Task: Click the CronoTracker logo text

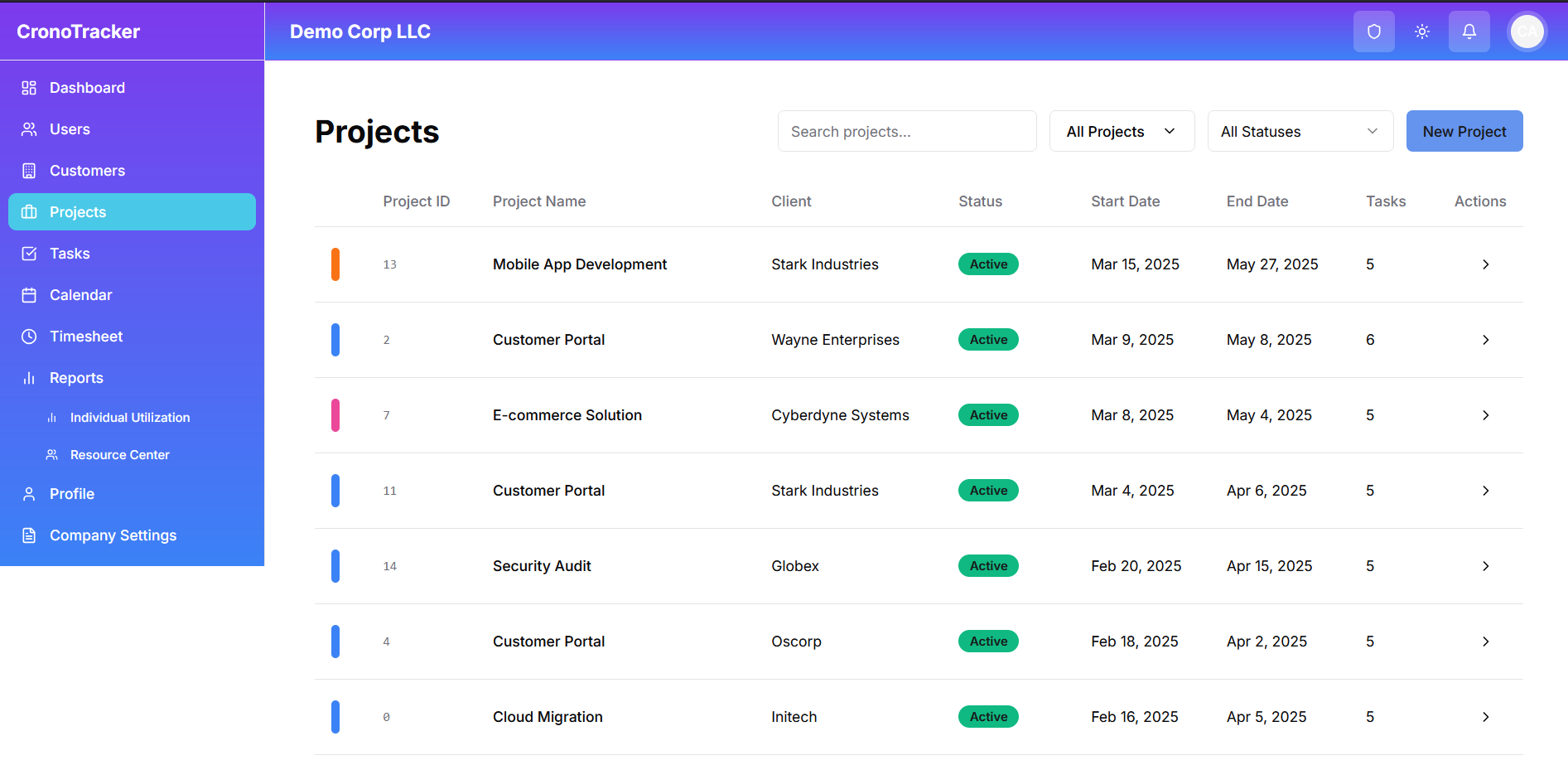Action: coord(79,31)
